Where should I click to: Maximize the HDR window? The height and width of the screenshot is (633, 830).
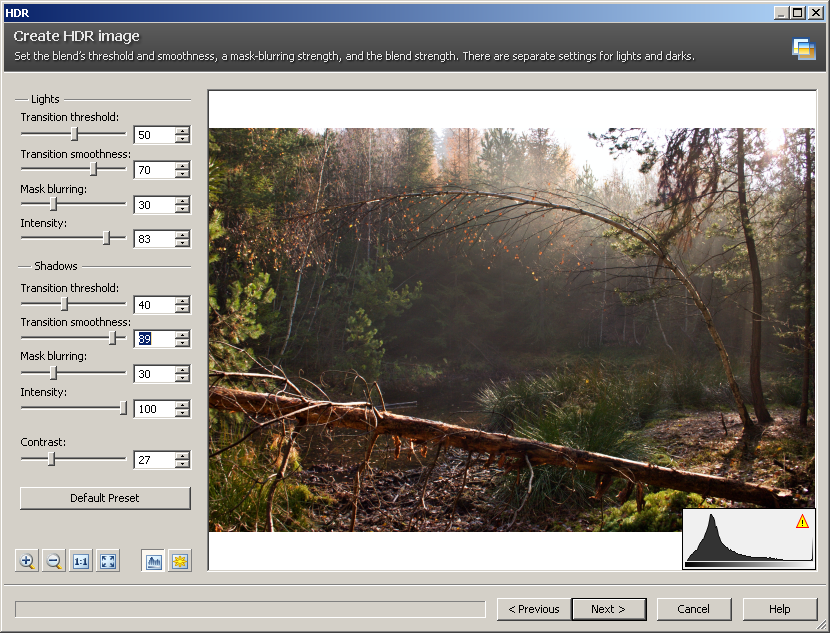coord(799,13)
